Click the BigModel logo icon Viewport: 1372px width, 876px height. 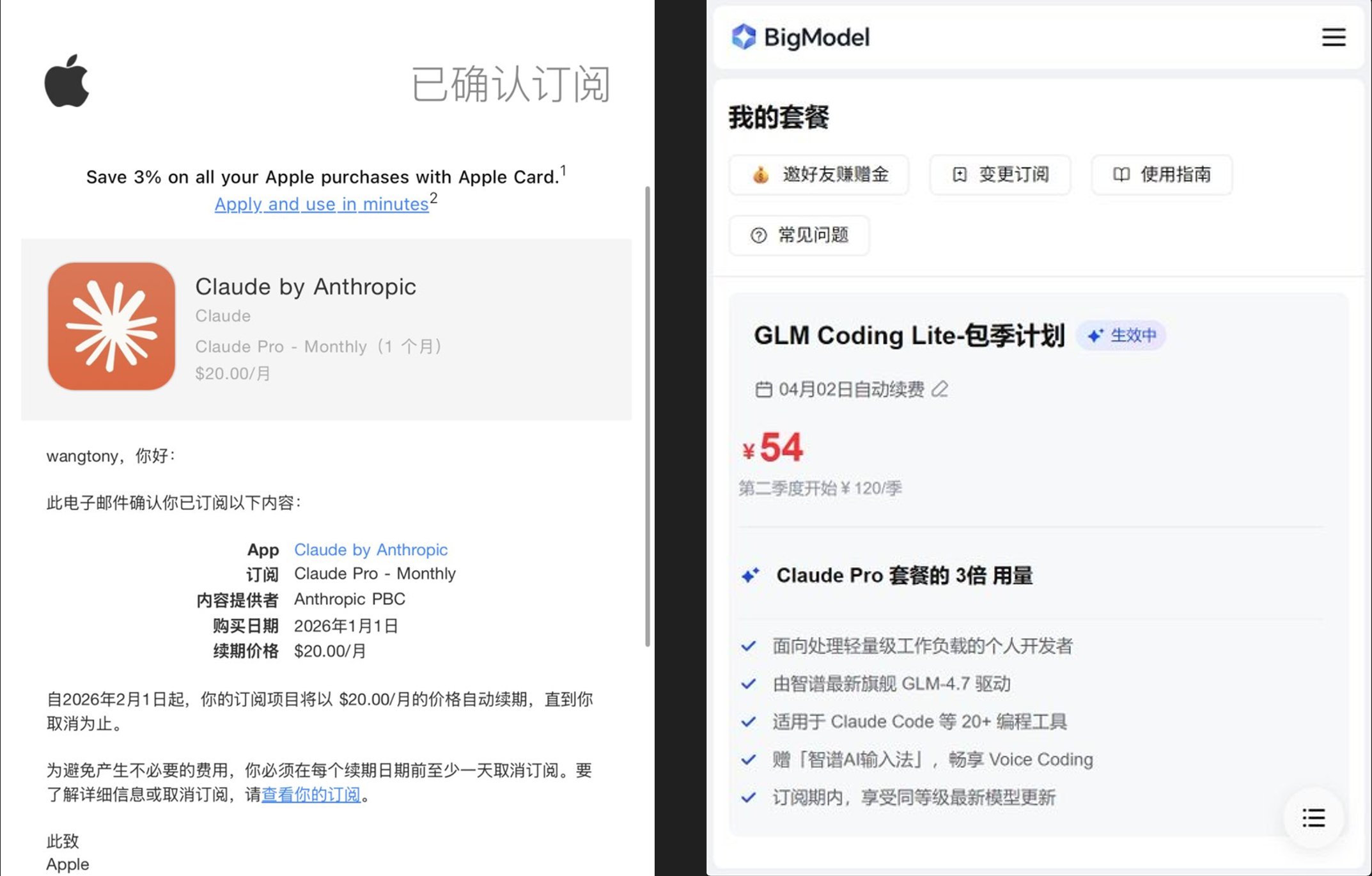click(744, 37)
